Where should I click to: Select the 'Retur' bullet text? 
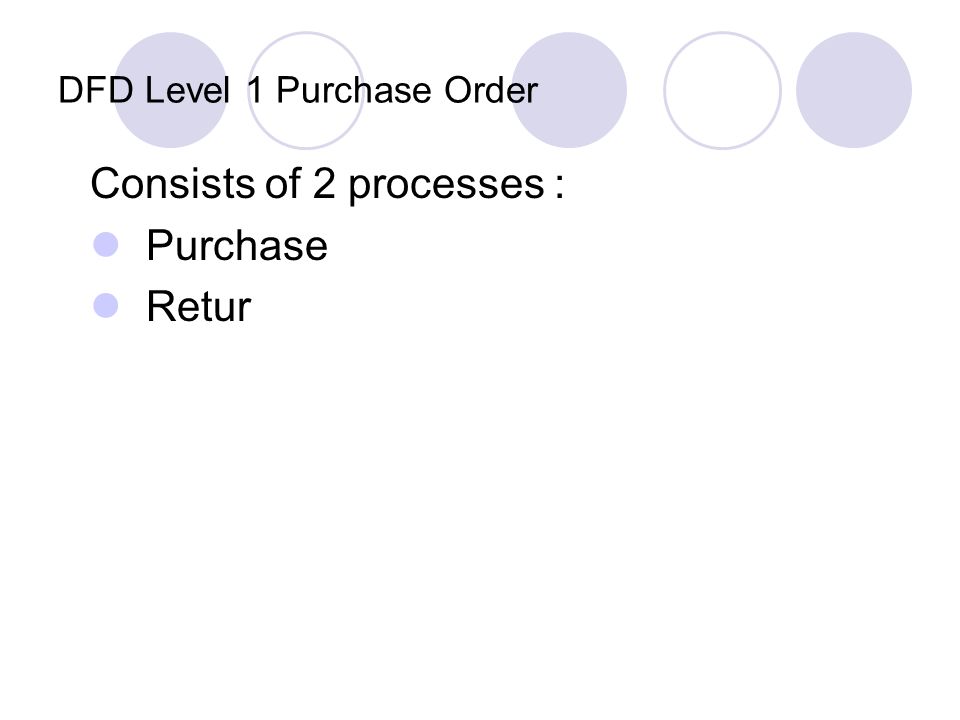pyautogui.click(x=199, y=307)
